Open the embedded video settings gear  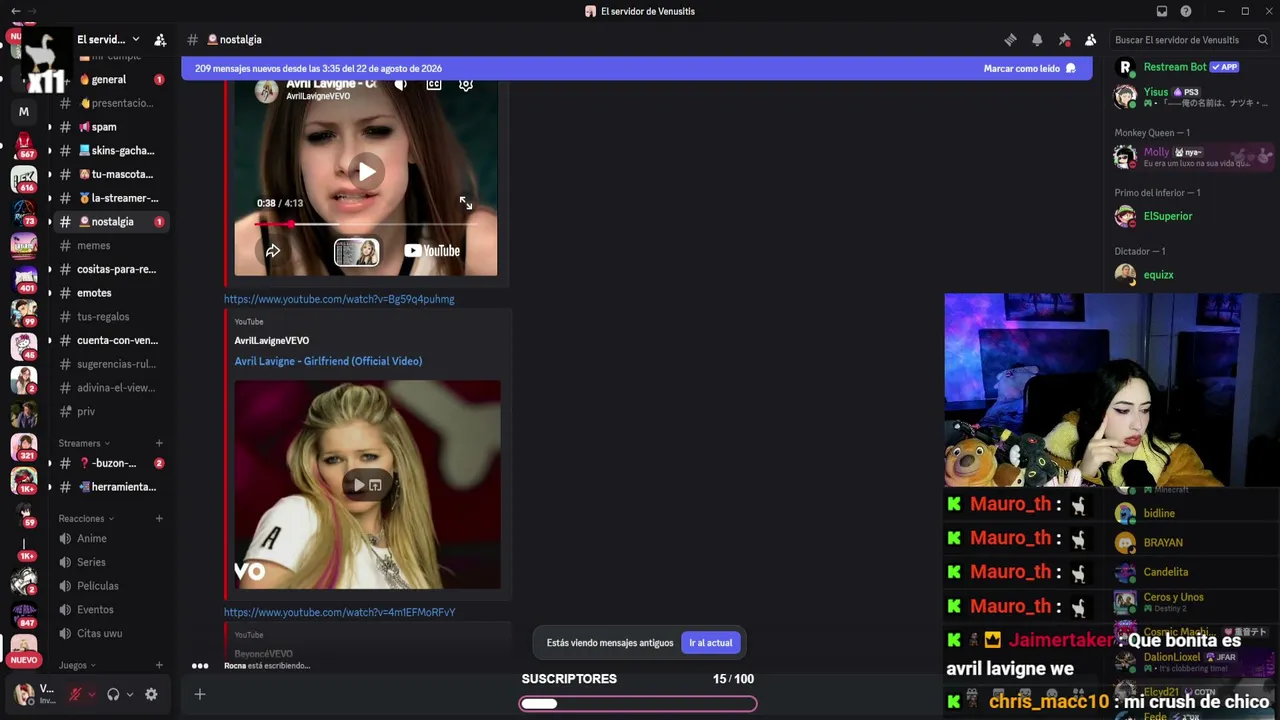coord(466,85)
